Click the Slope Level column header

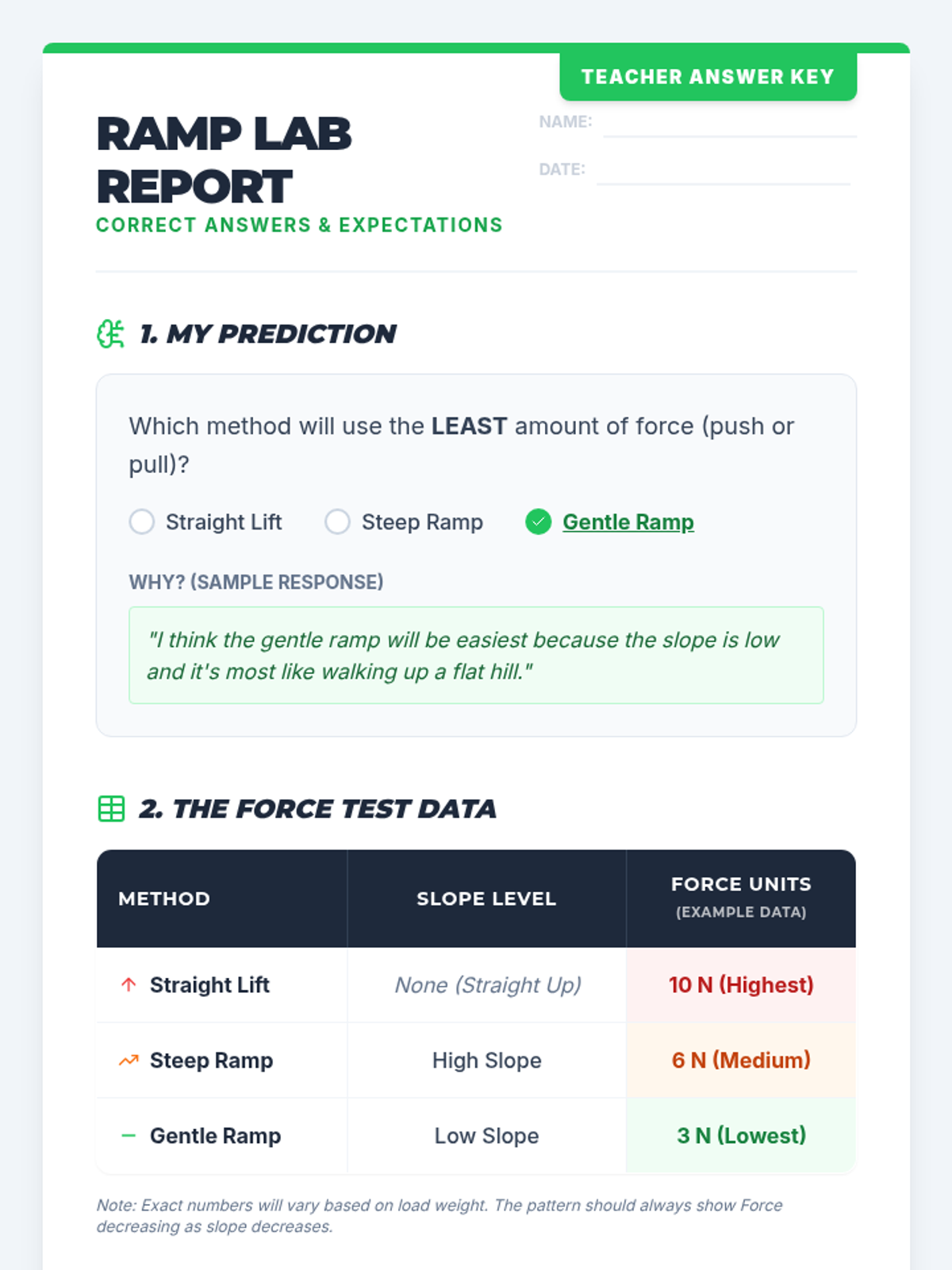[486, 899]
